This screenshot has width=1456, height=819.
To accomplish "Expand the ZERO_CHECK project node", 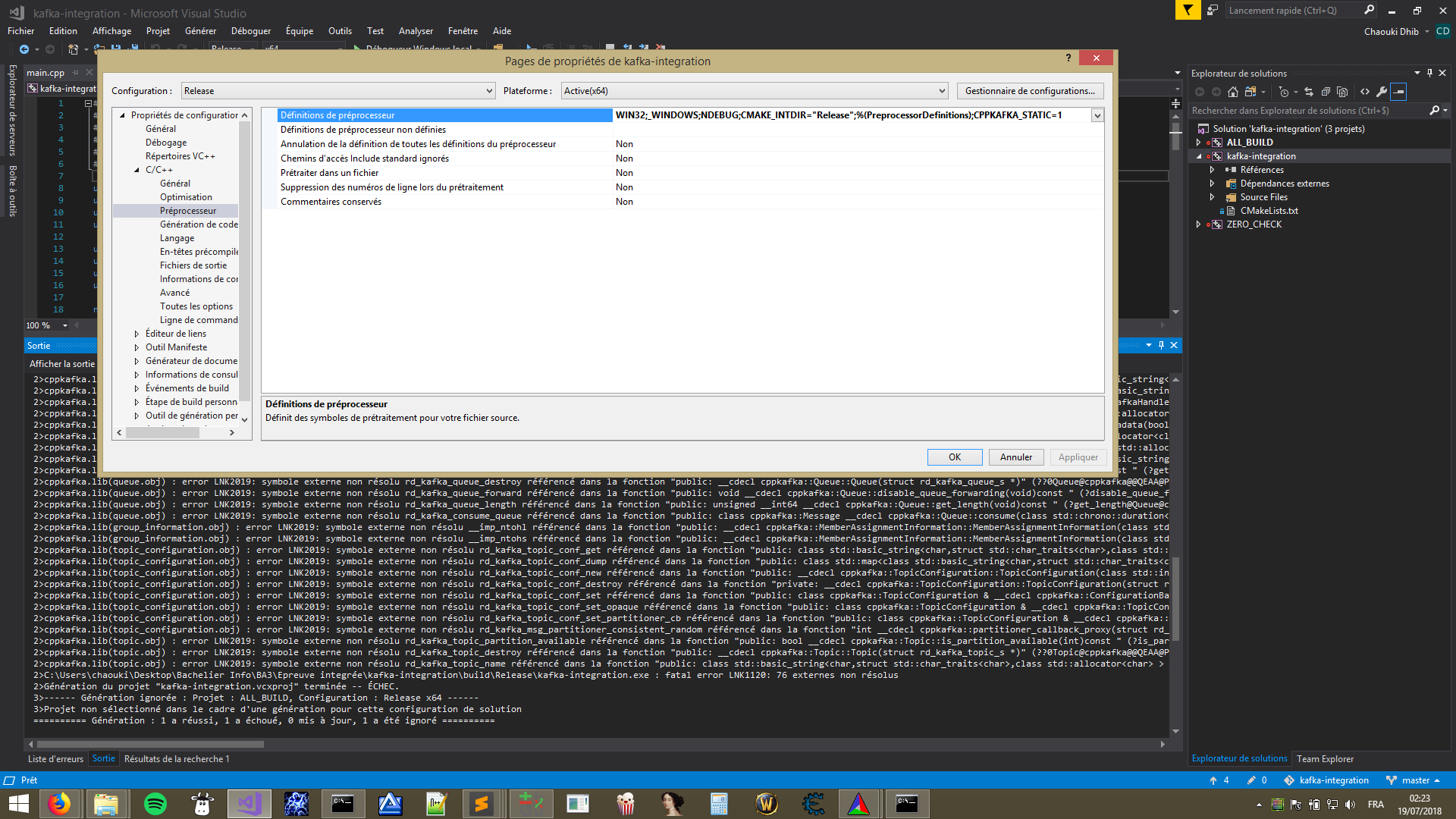I will click(1199, 224).
